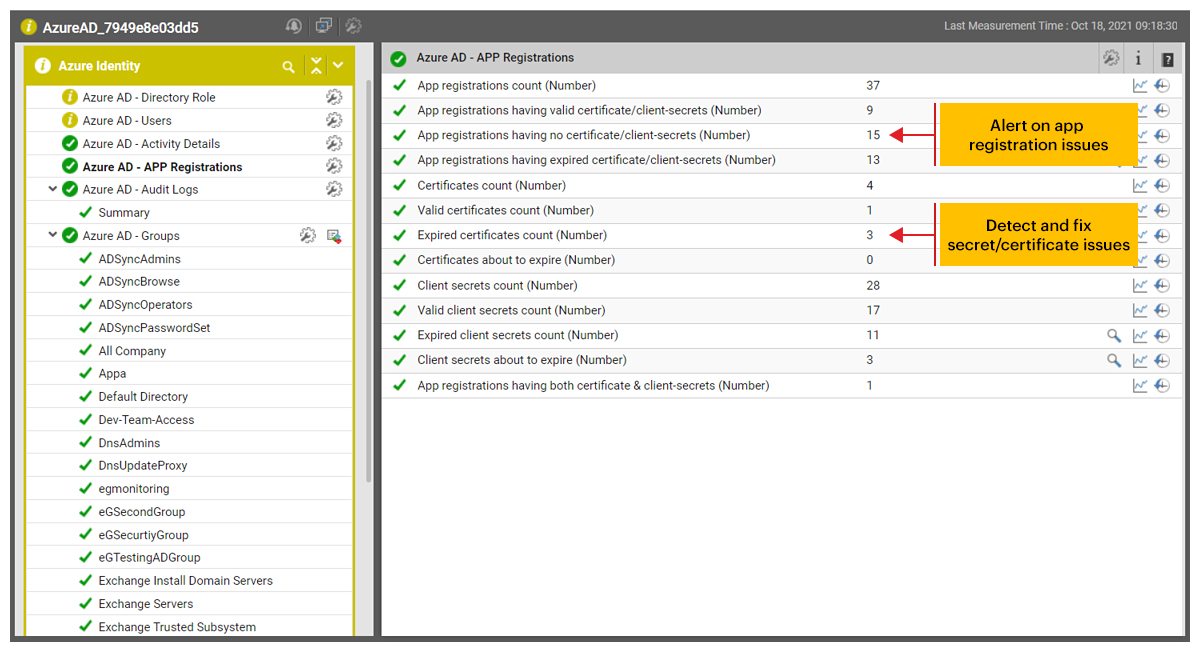
Task: Select the eGSecondGroup group
Action: click(x=142, y=512)
